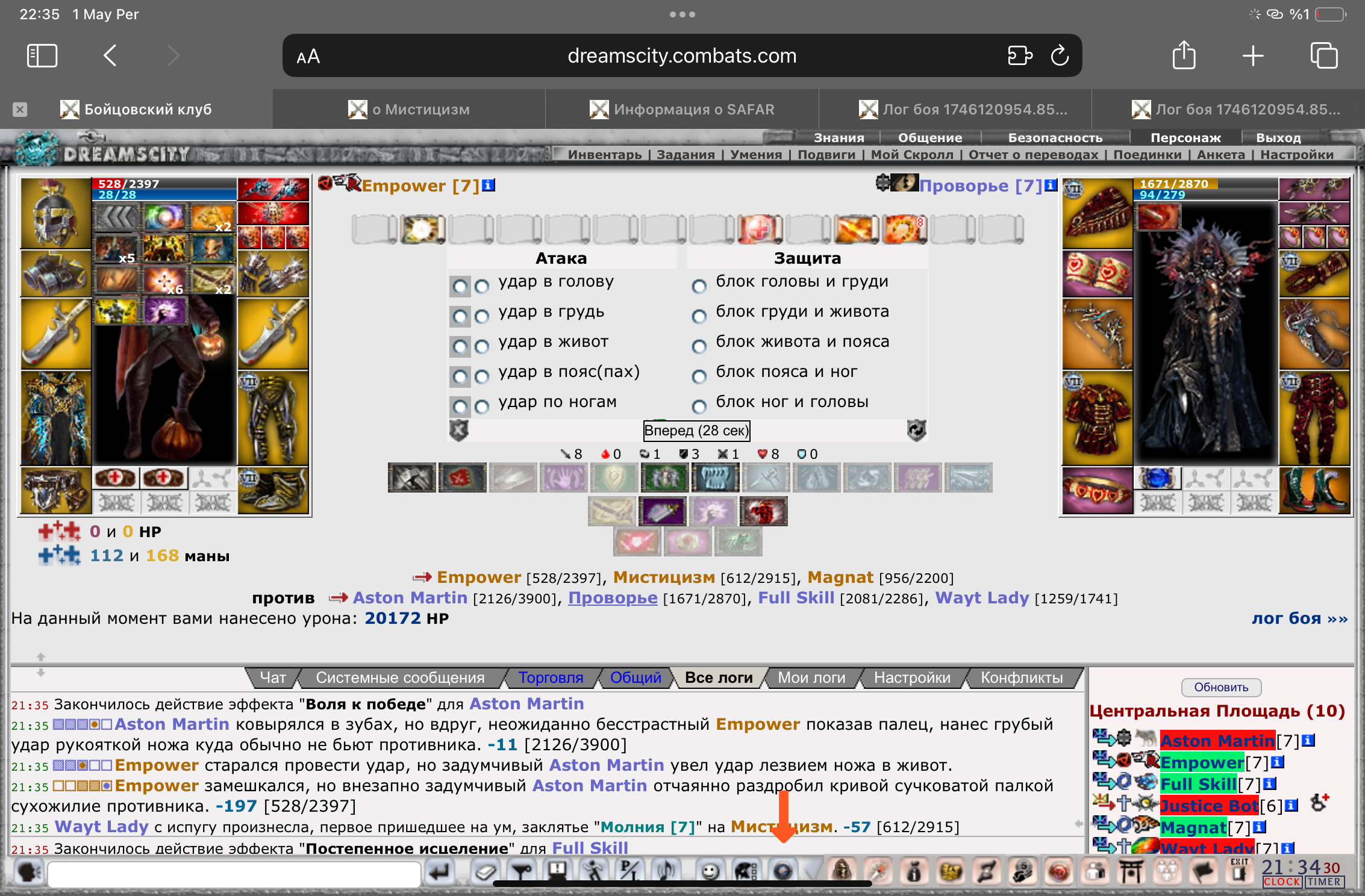Click the Вперед (28 сек) button
Viewport: 1365px width, 896px height.
[696, 431]
